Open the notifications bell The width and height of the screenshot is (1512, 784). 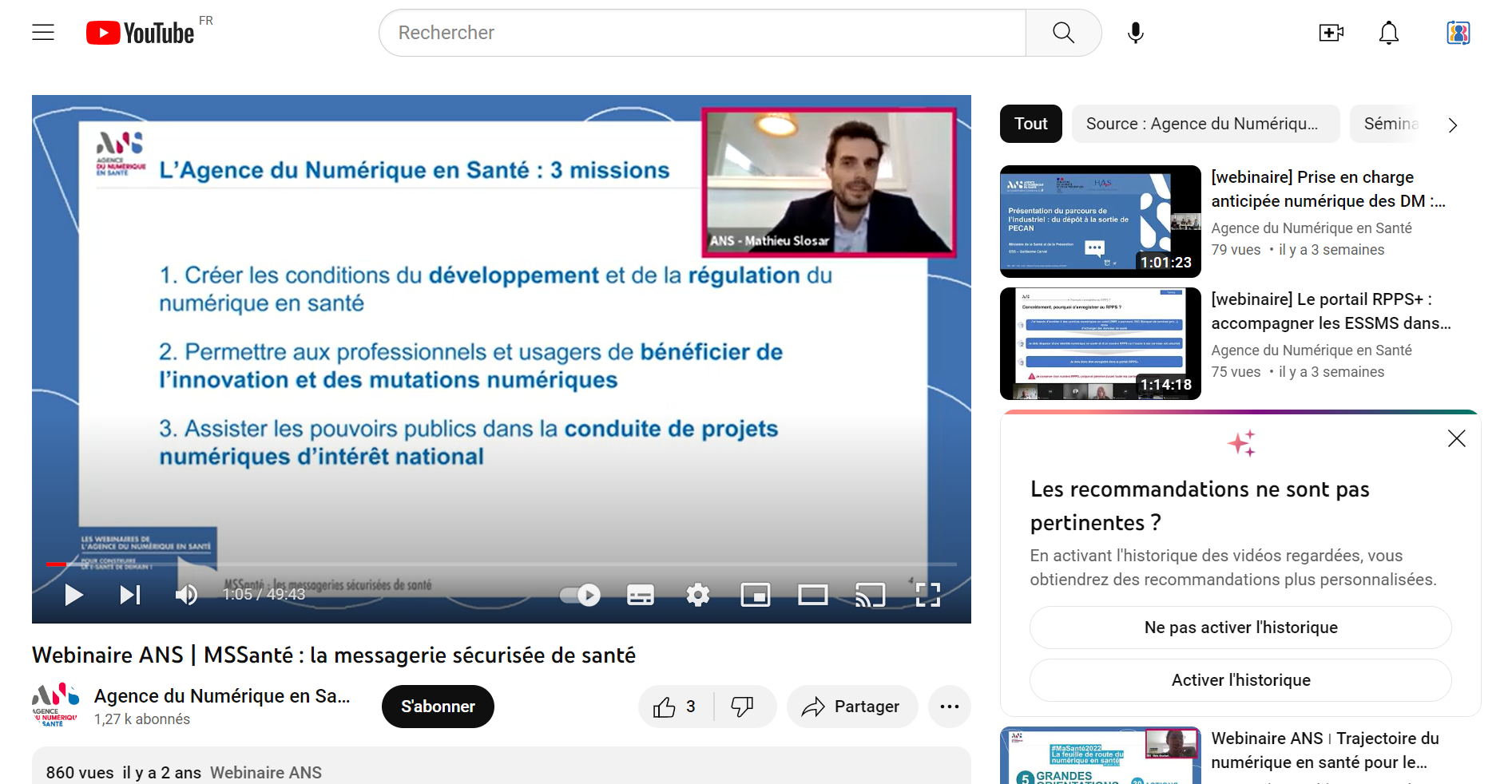pyautogui.click(x=1389, y=33)
